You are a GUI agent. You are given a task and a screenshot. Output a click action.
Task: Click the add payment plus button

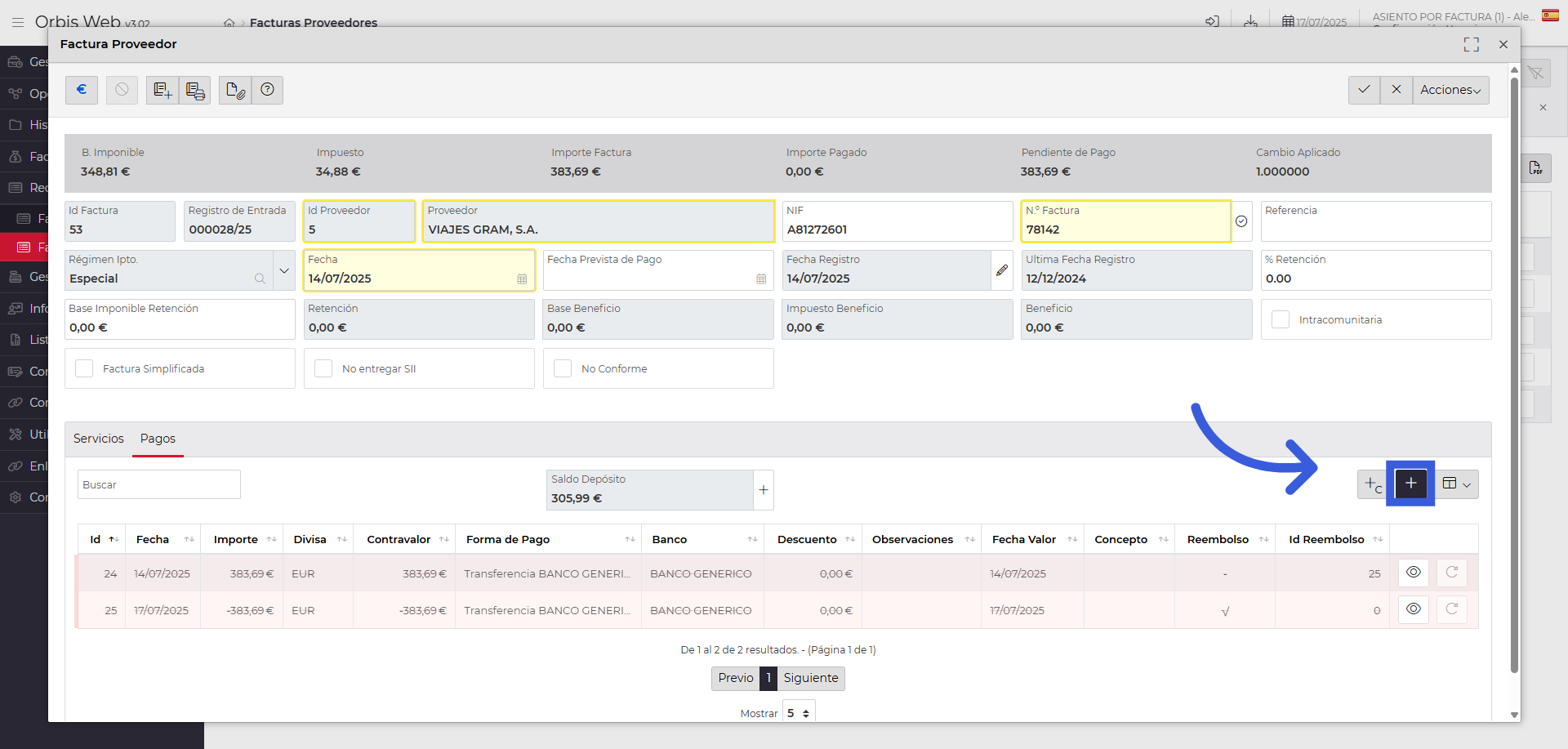click(x=1410, y=484)
